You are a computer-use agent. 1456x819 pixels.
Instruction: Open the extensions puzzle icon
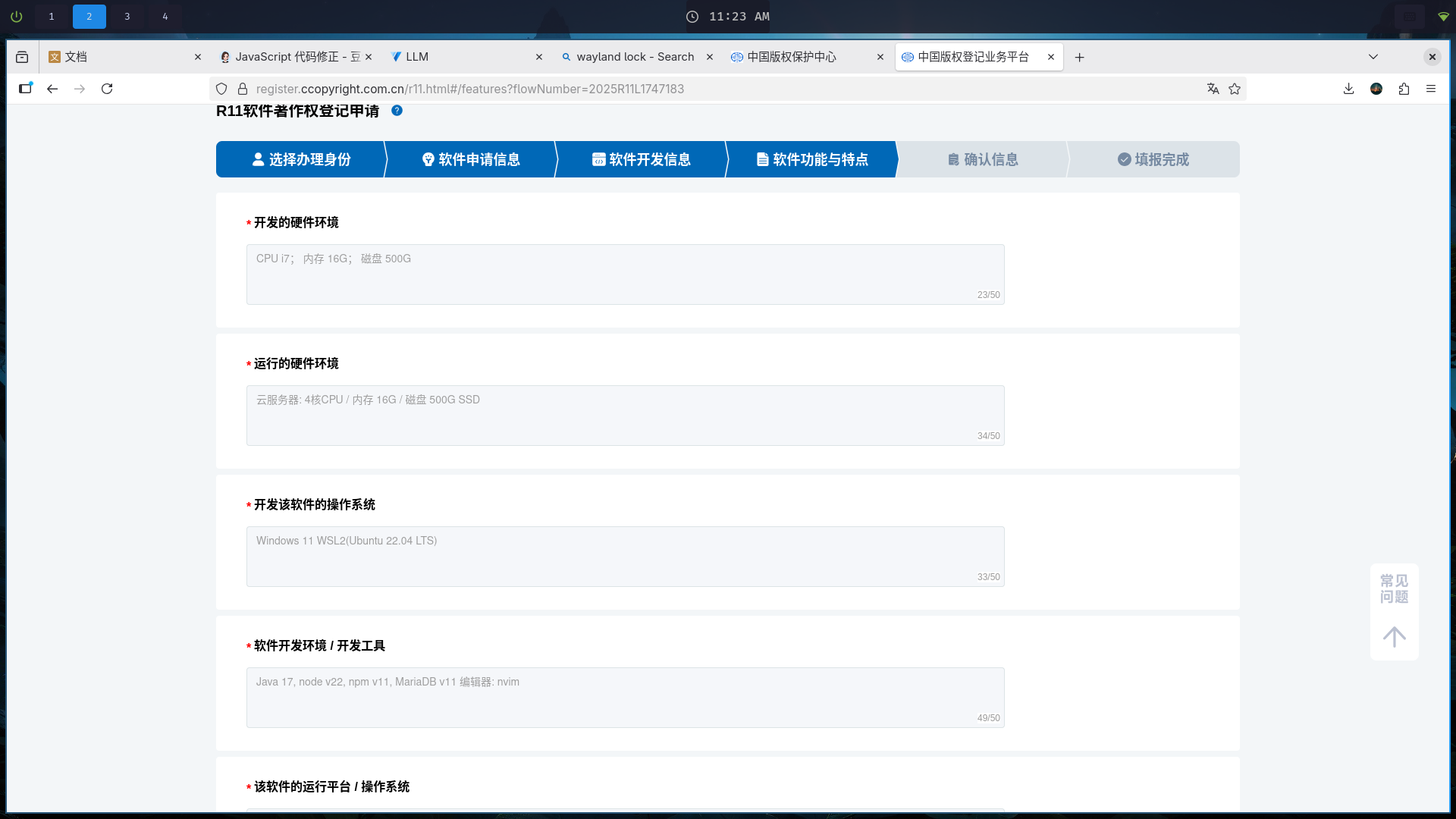[1404, 89]
